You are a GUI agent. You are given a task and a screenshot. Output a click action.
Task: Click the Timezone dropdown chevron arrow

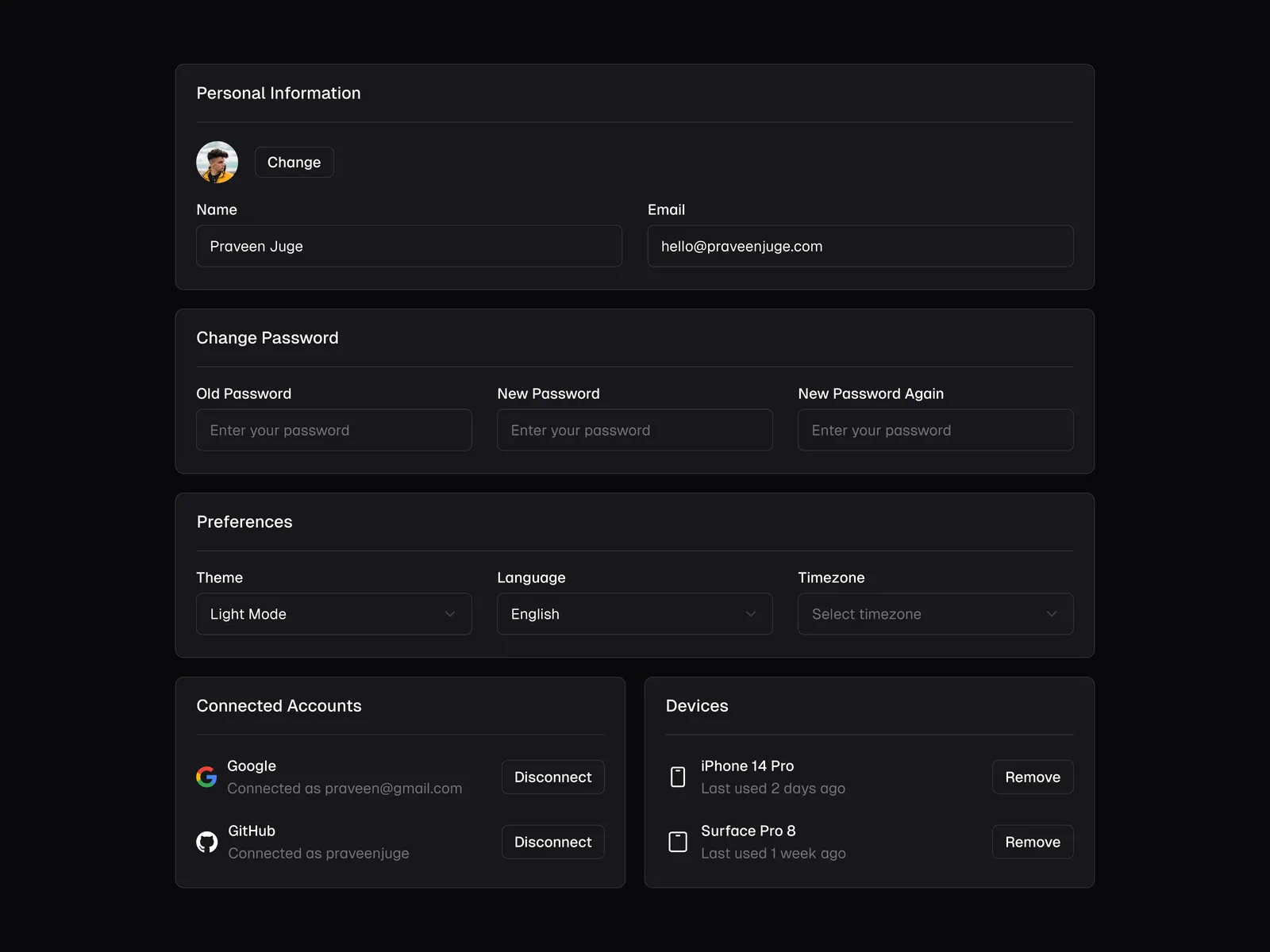click(x=1052, y=614)
